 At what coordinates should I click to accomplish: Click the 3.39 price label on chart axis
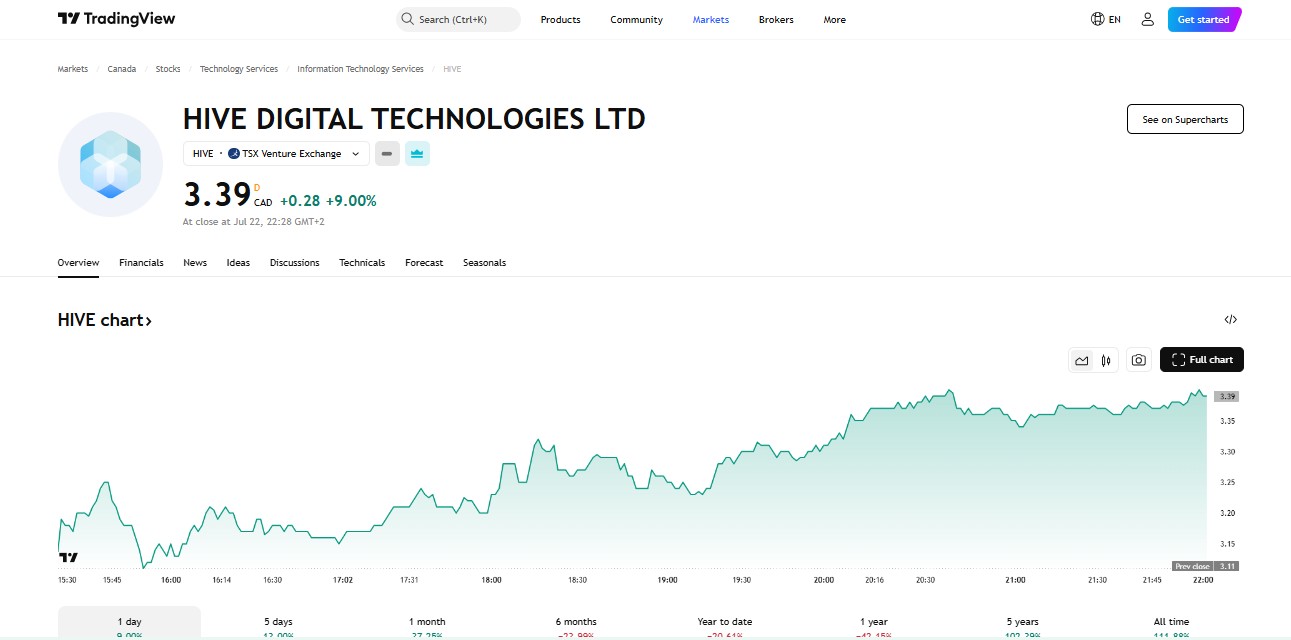(1228, 396)
